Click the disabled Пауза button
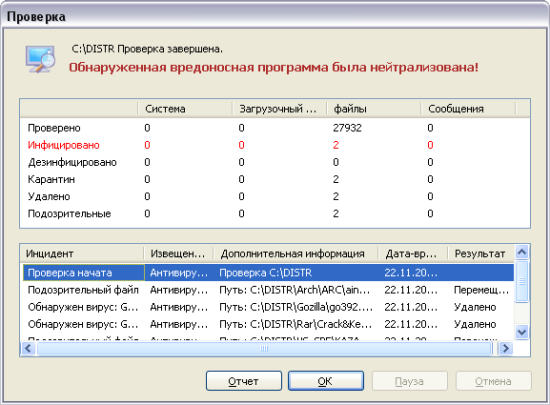Screen dimensions: 550x405 tap(409, 381)
